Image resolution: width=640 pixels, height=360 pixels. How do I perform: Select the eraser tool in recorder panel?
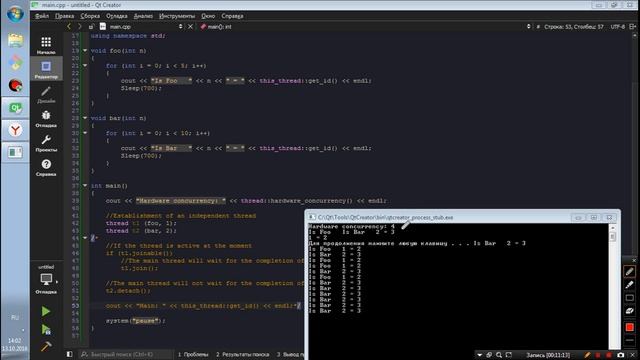pos(629,311)
